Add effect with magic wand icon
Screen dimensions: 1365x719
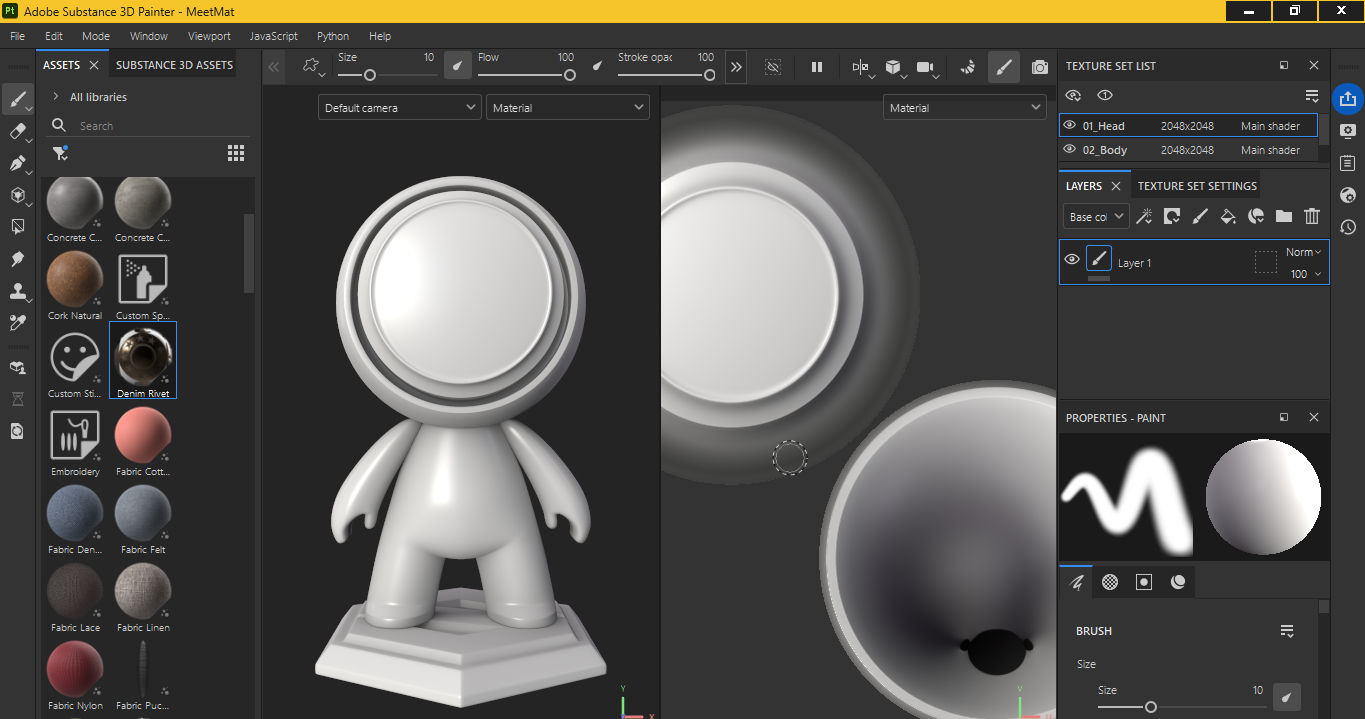pos(1145,216)
